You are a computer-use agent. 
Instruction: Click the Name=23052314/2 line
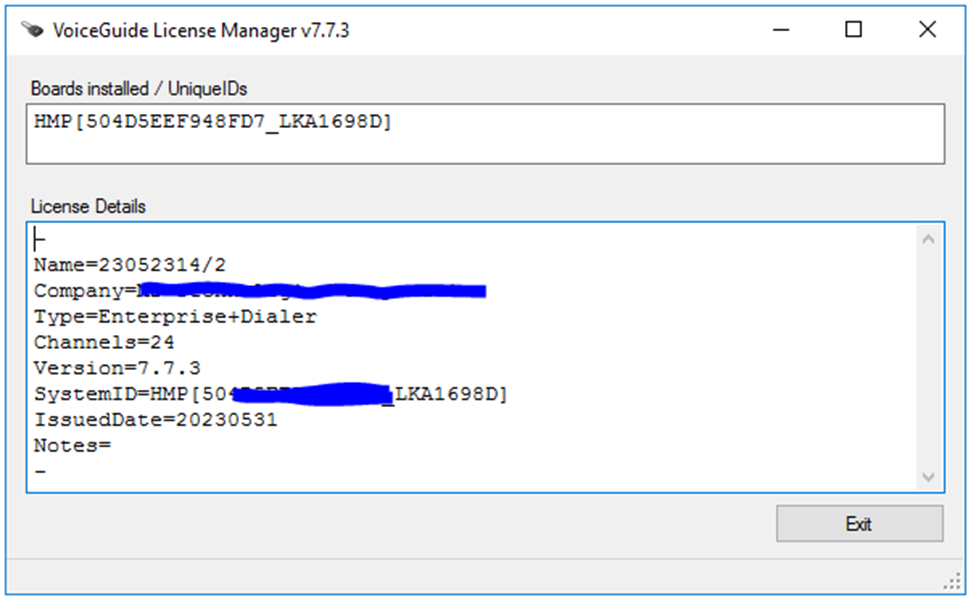coord(129,265)
